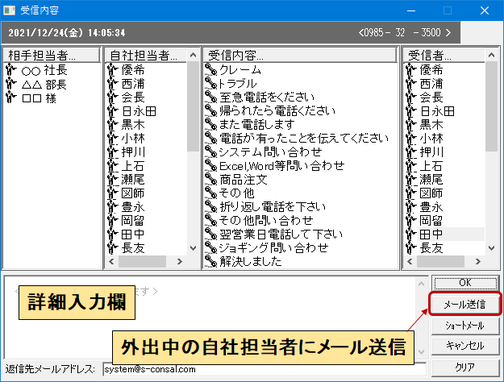The width and height of the screenshot is (504, 382).
Task: Click person icon next to 上石 in 受信者 list
Action: coord(411,166)
